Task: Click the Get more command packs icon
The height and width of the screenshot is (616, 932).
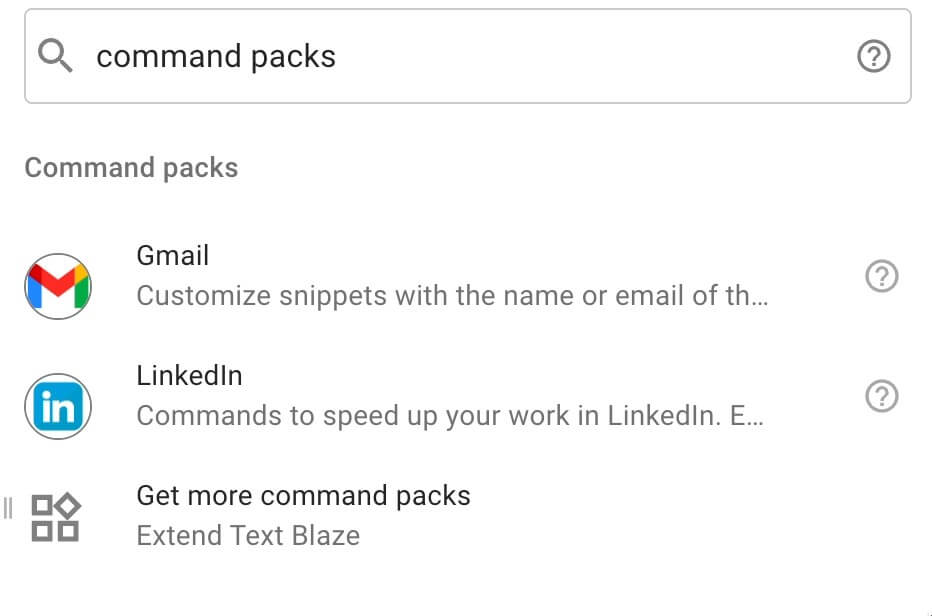Action: [56, 517]
